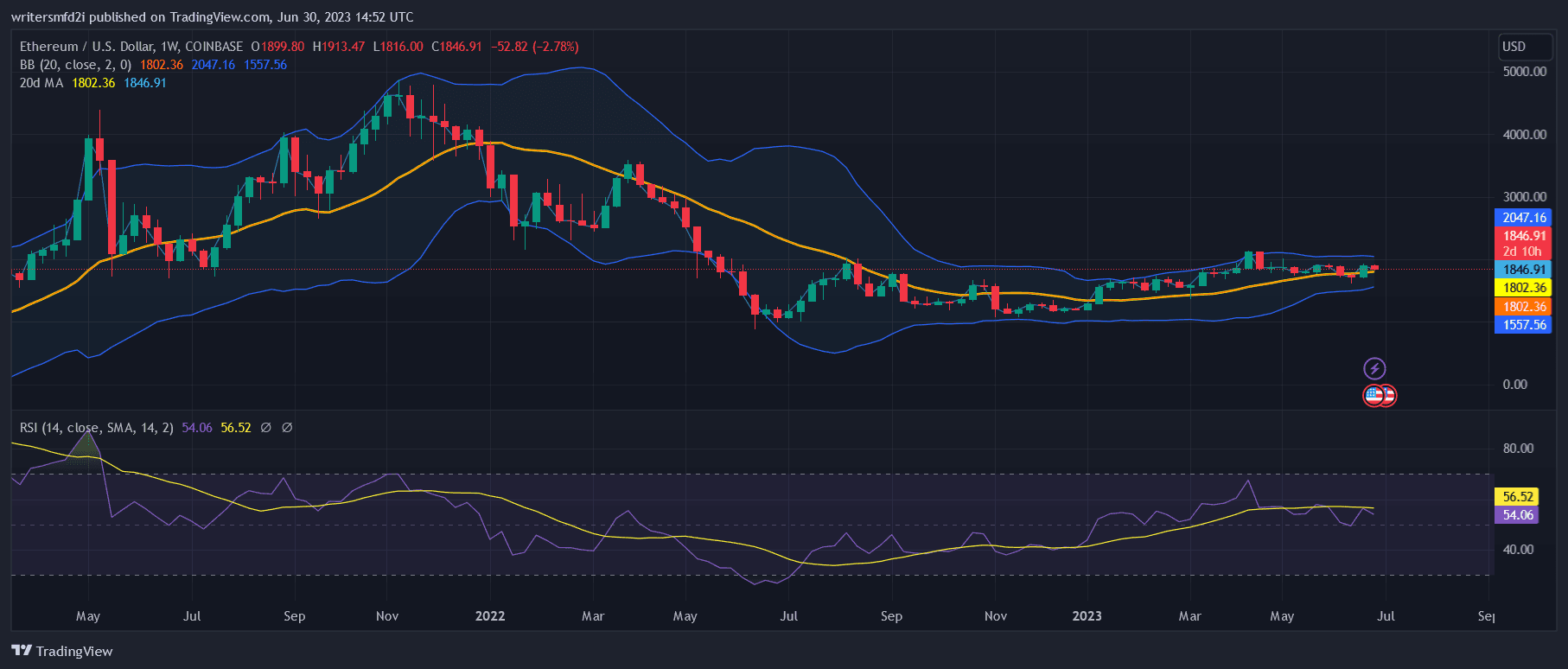Viewport: 1568px width, 669px height.
Task: Click the blue 1557.56 lower band label
Action: click(1524, 325)
